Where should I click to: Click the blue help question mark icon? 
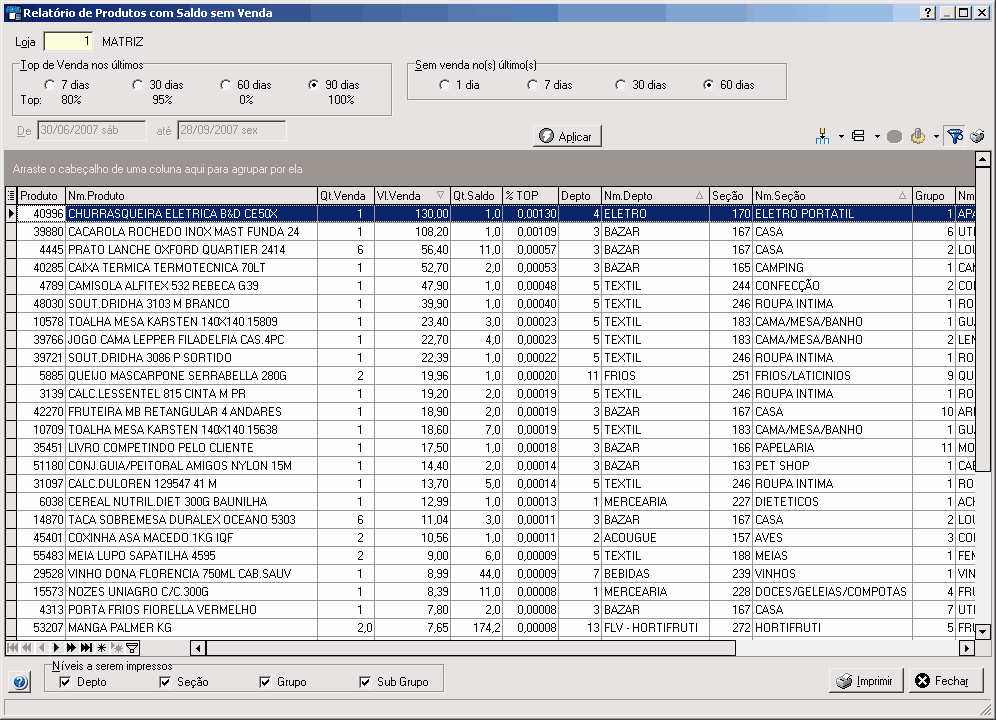(20, 682)
